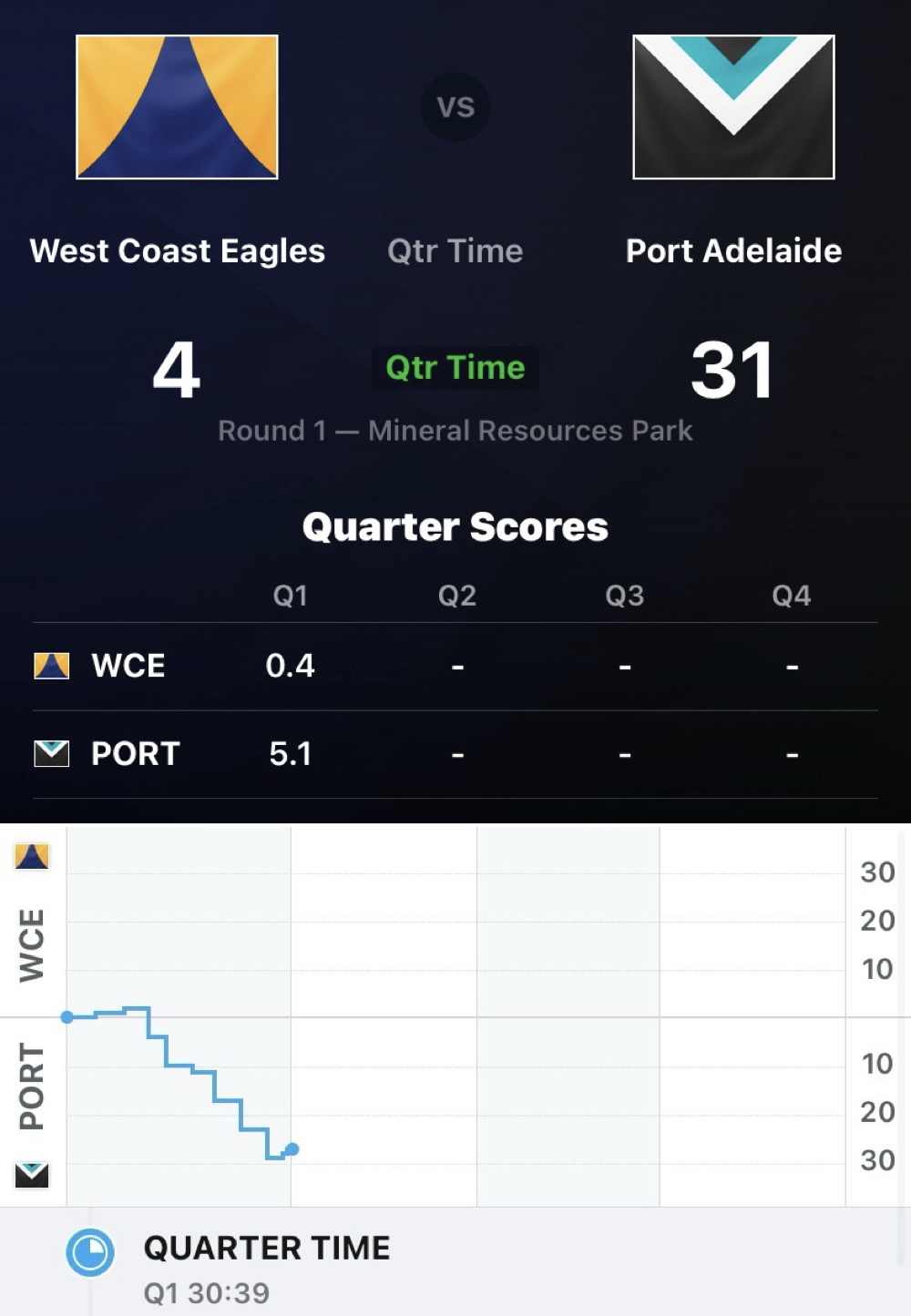Tap the green Qtr Time status badge
This screenshot has height=1316, width=911.
pos(455,367)
